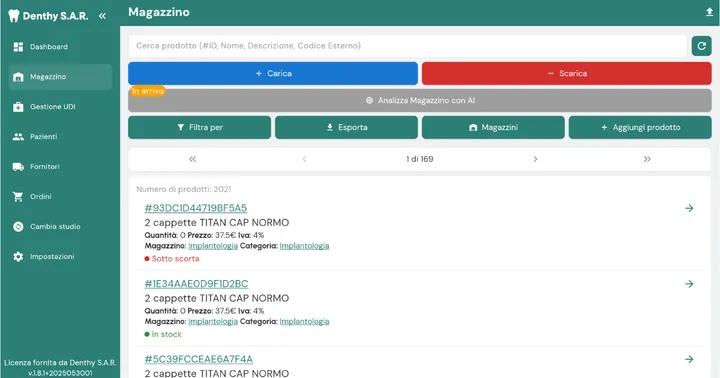This screenshot has width=720, height=378.
Task: Click Analizza Magazzino con AI button
Action: click(x=420, y=101)
